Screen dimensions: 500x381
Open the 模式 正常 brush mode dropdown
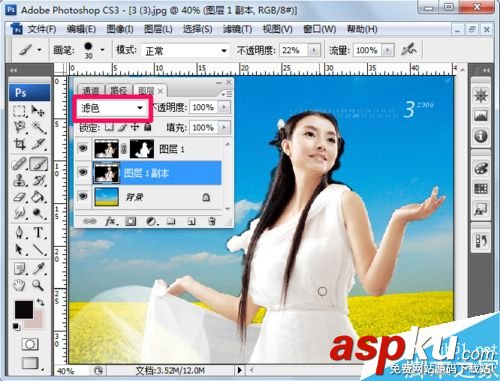click(x=185, y=51)
